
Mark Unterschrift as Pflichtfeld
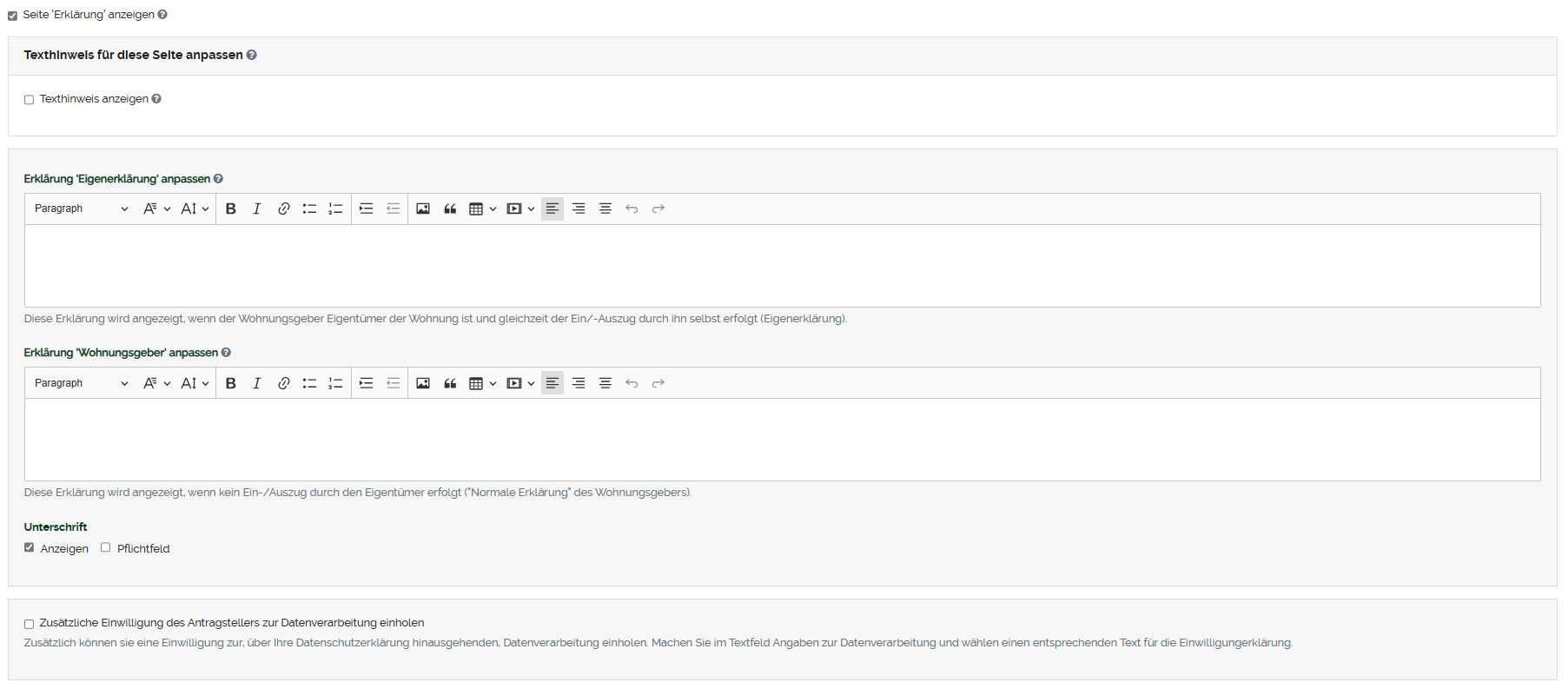pyautogui.click(x=106, y=547)
